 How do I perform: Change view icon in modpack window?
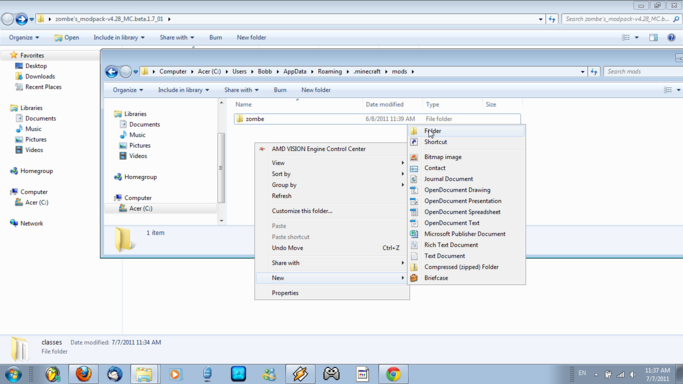[x=626, y=37]
